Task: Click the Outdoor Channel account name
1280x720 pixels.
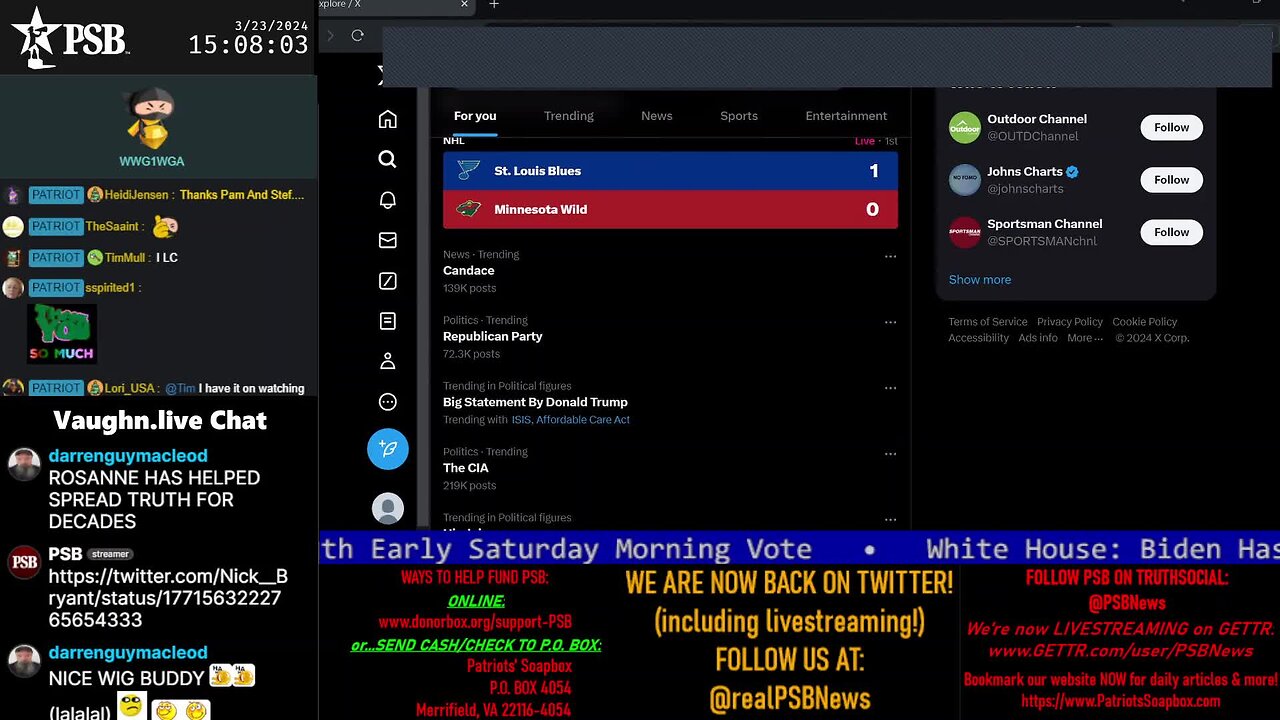Action: (x=1037, y=119)
